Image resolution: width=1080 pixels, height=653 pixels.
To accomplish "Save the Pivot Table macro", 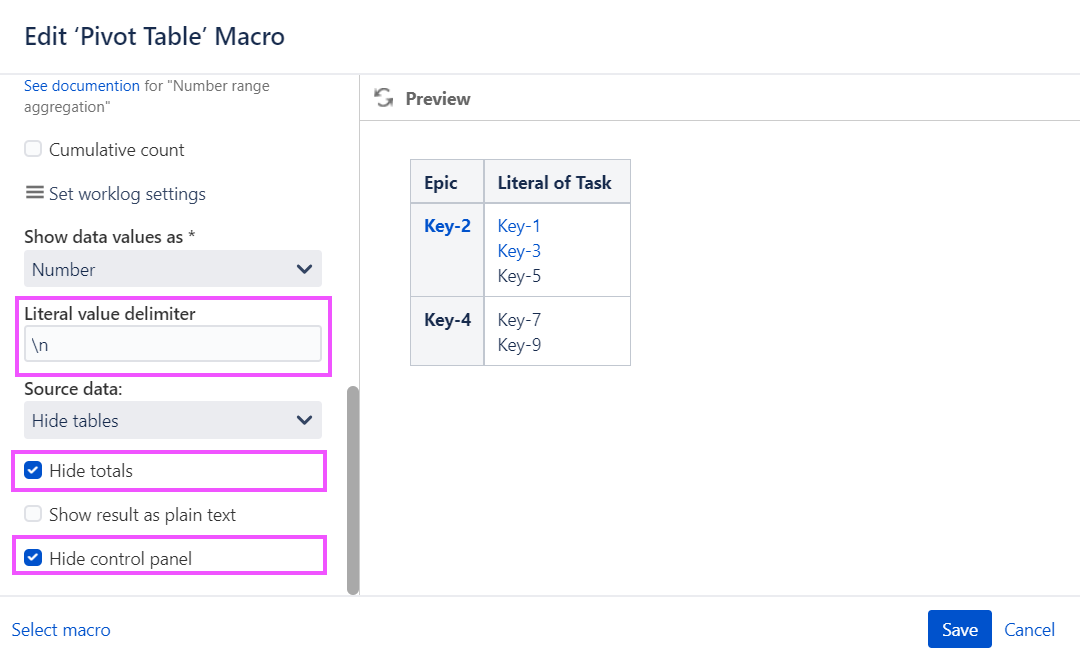I will coord(959,629).
